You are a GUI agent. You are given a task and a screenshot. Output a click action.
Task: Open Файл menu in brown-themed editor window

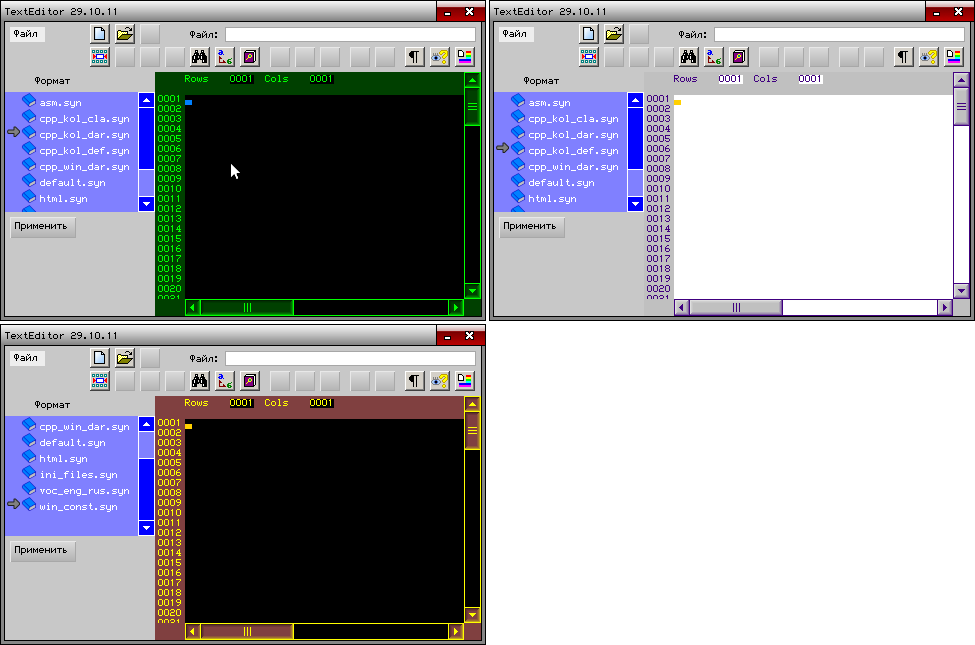click(27, 358)
